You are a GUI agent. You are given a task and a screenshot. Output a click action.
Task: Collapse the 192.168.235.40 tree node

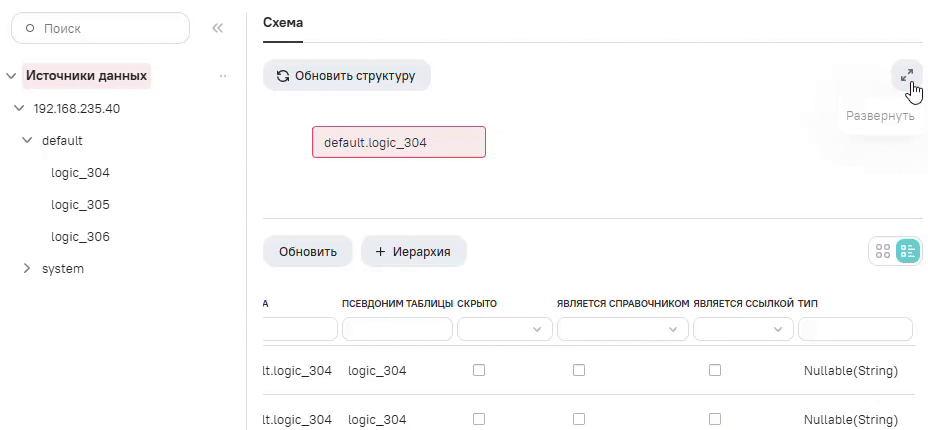tap(19, 109)
